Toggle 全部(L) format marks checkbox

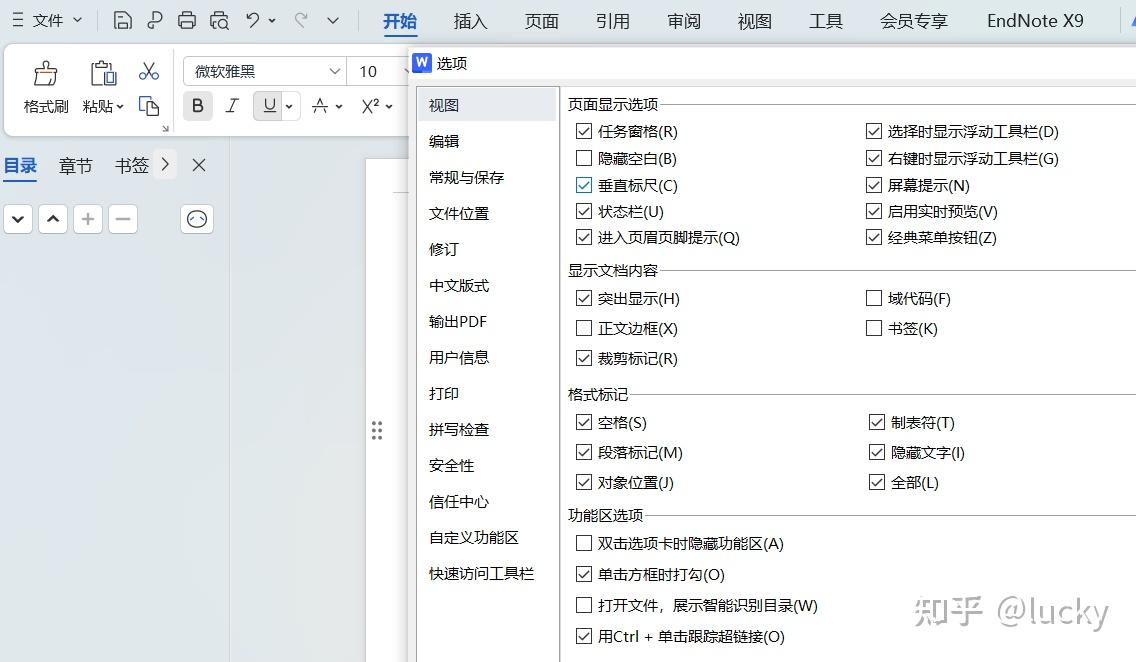pyautogui.click(x=877, y=482)
